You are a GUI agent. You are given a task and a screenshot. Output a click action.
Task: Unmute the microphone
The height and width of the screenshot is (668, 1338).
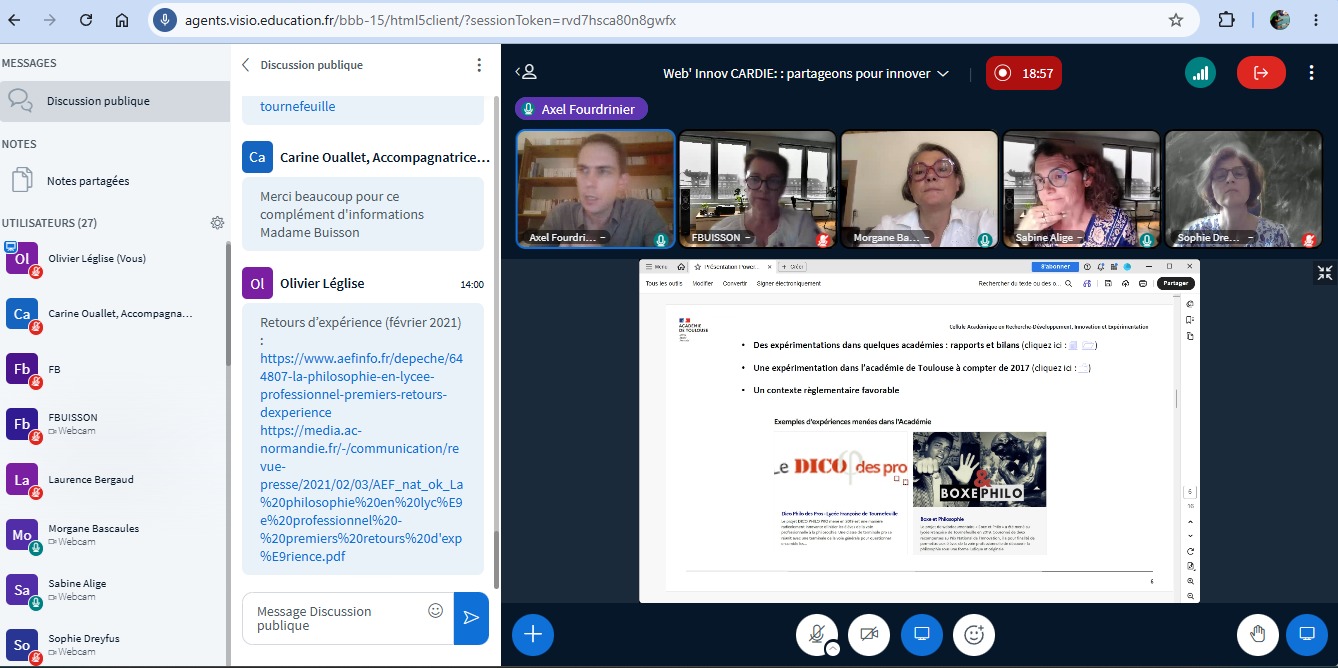click(x=817, y=634)
